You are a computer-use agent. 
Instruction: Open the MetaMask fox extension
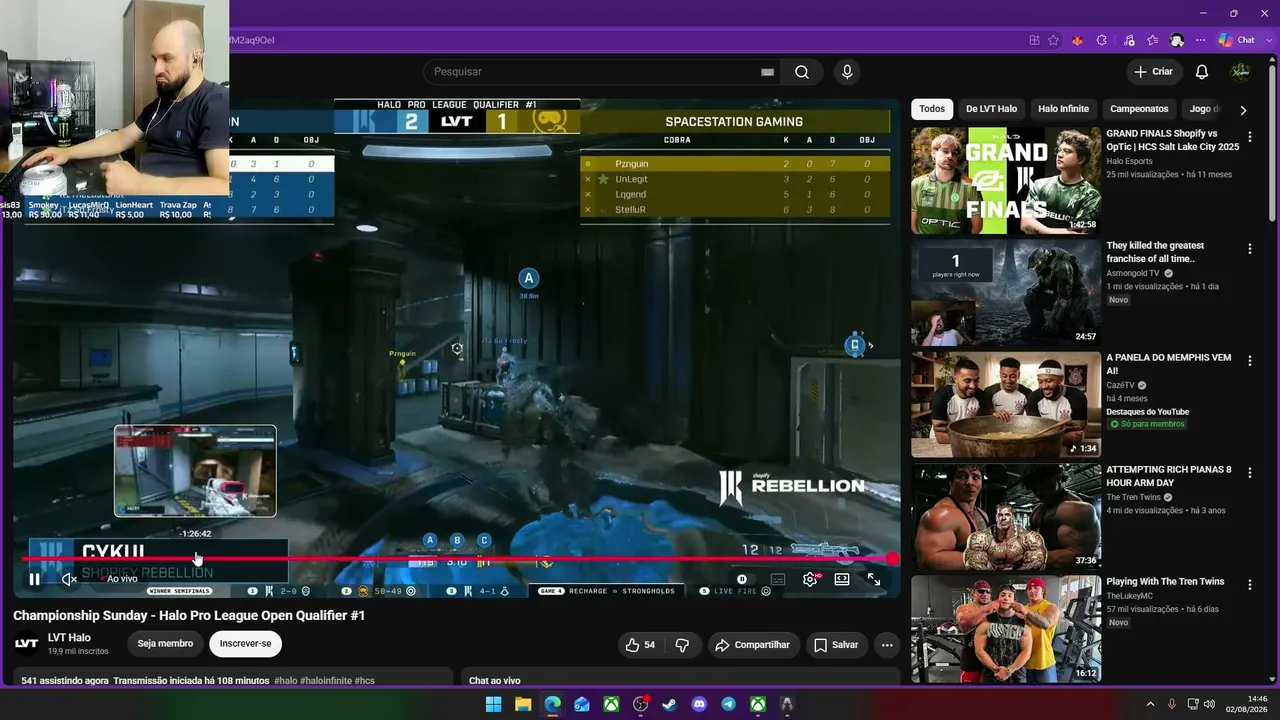[x=1078, y=40]
